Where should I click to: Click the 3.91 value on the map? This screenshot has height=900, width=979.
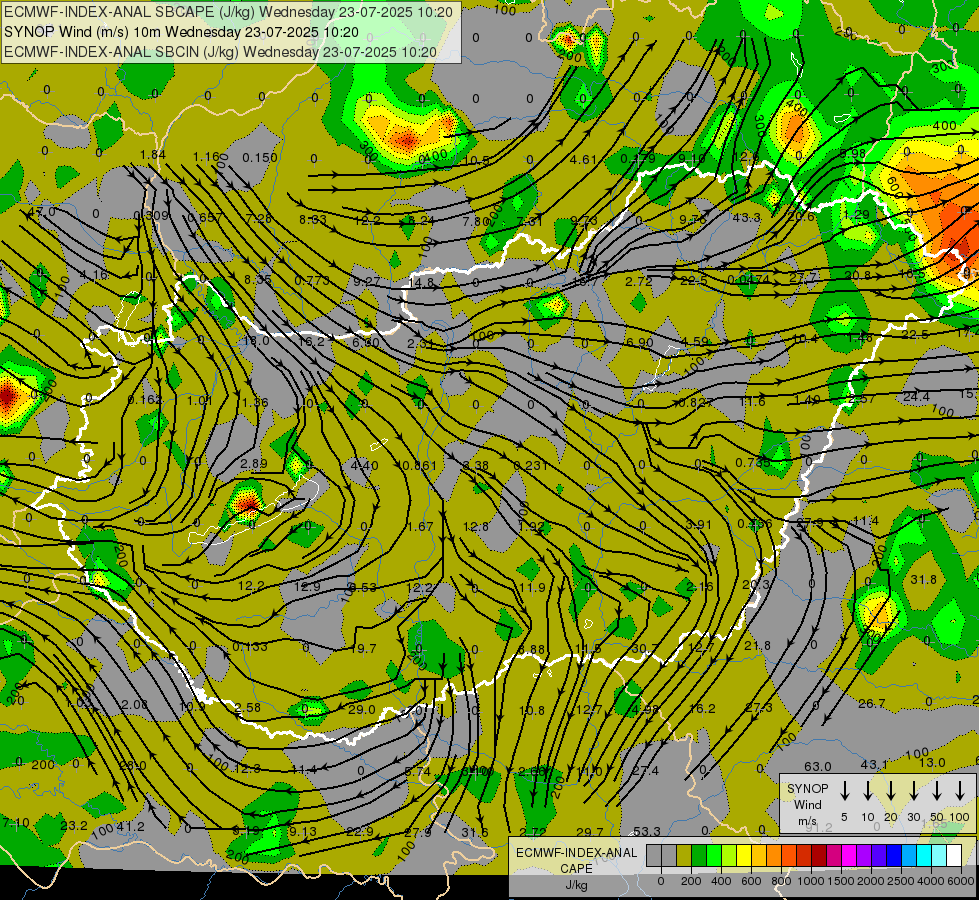pyautogui.click(x=699, y=525)
